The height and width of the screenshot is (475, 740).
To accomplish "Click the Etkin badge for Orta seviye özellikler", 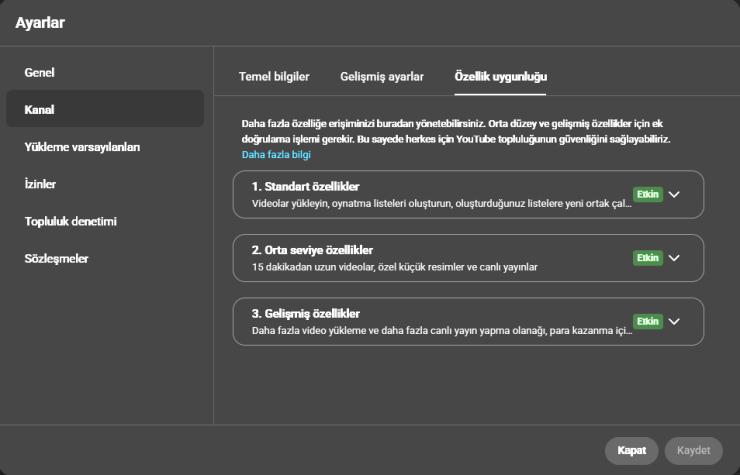I will coord(647,258).
